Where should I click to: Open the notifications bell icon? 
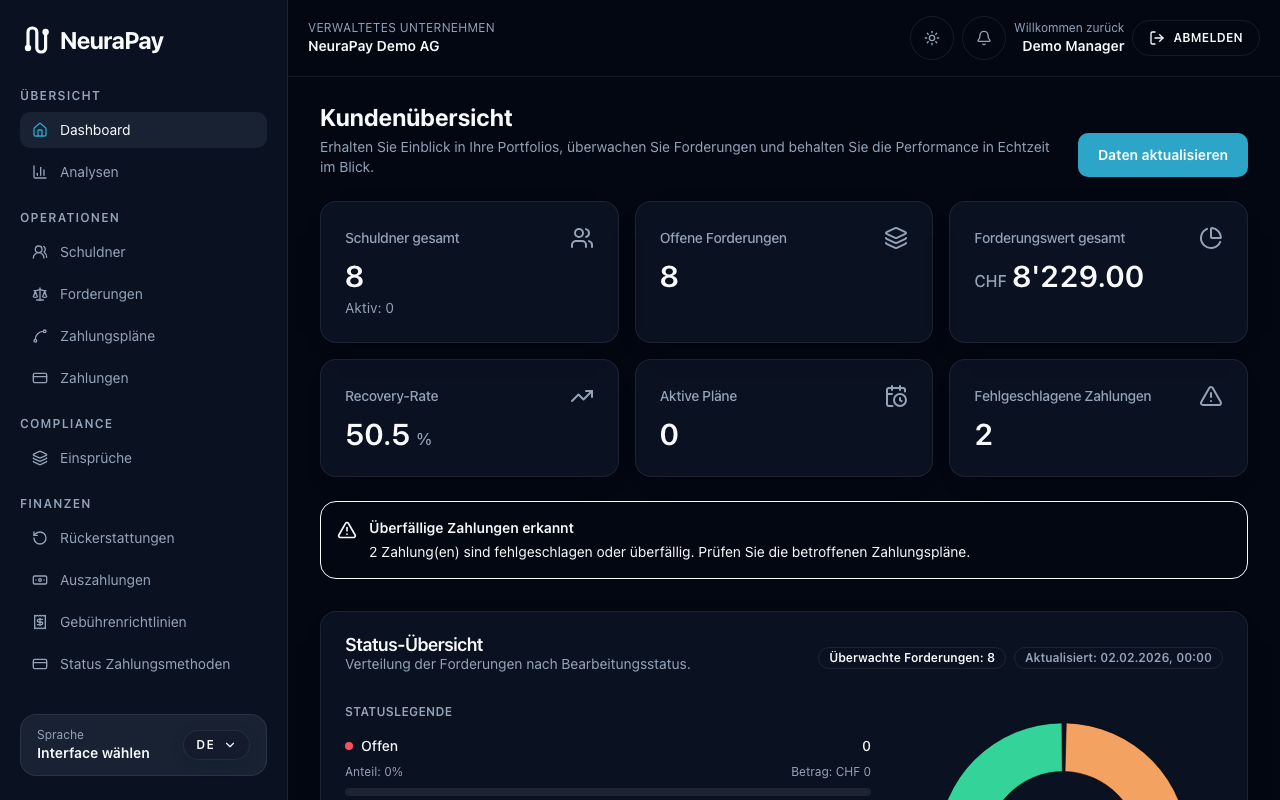(x=984, y=38)
